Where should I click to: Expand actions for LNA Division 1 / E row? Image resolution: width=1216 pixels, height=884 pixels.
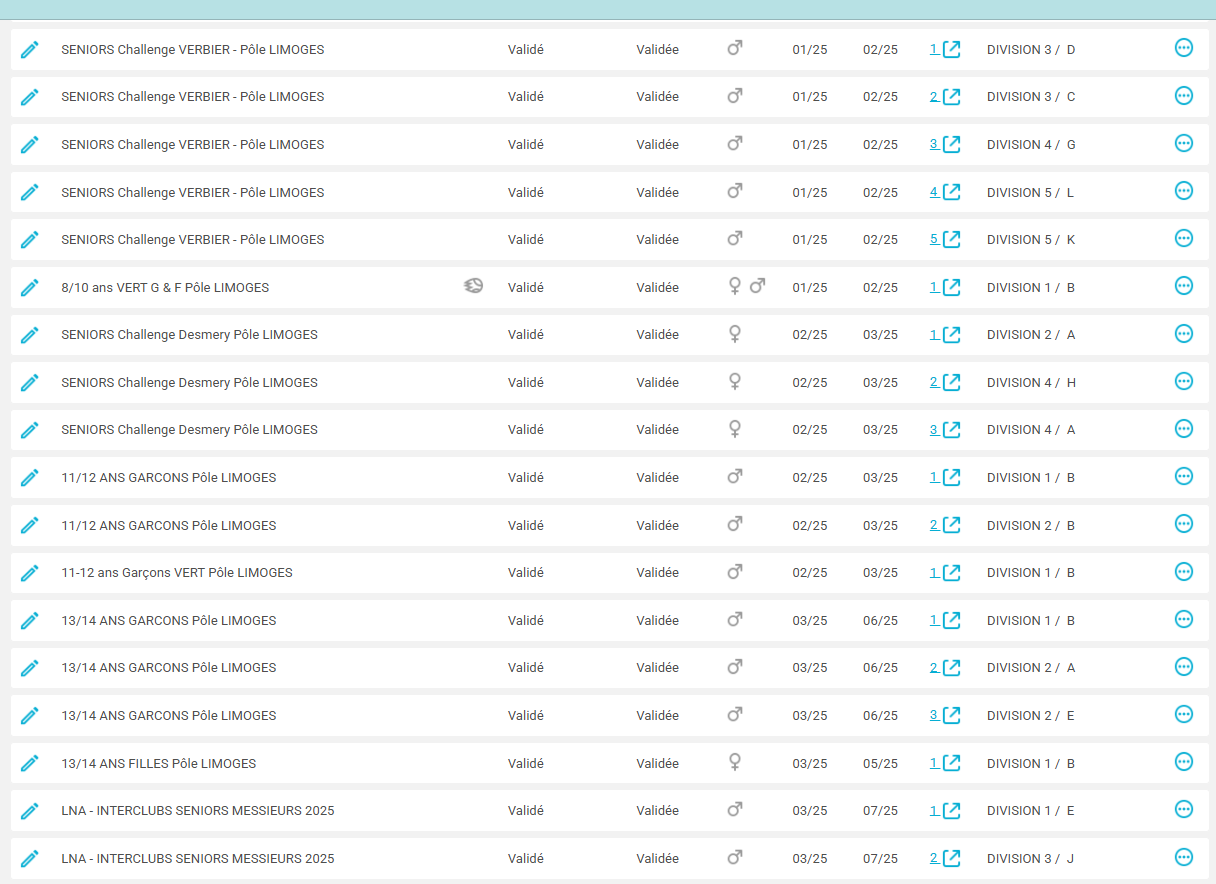point(1183,809)
